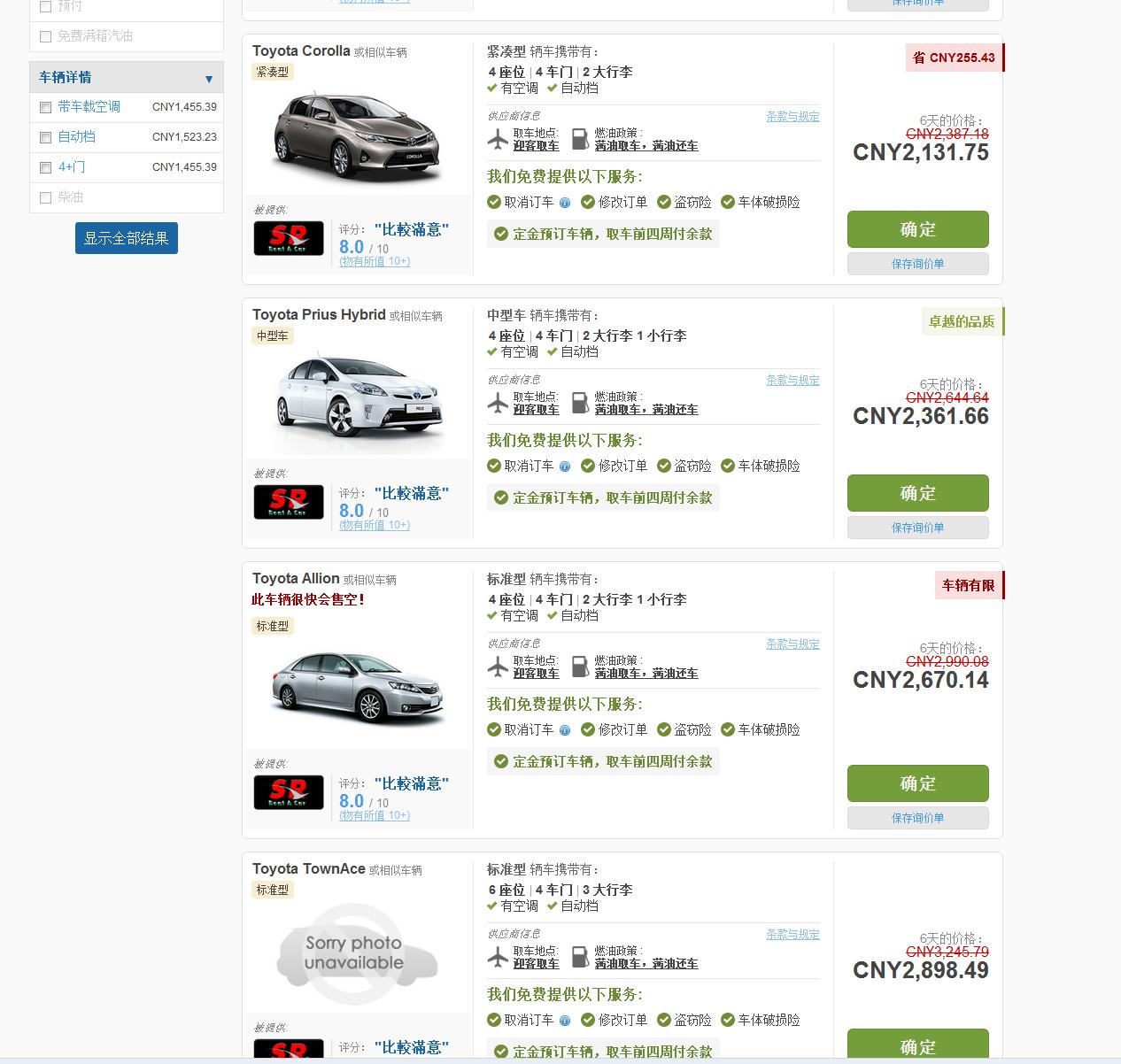Open 条款与规定 link for Corolla
The width and height of the screenshot is (1121, 1064).
click(x=792, y=117)
